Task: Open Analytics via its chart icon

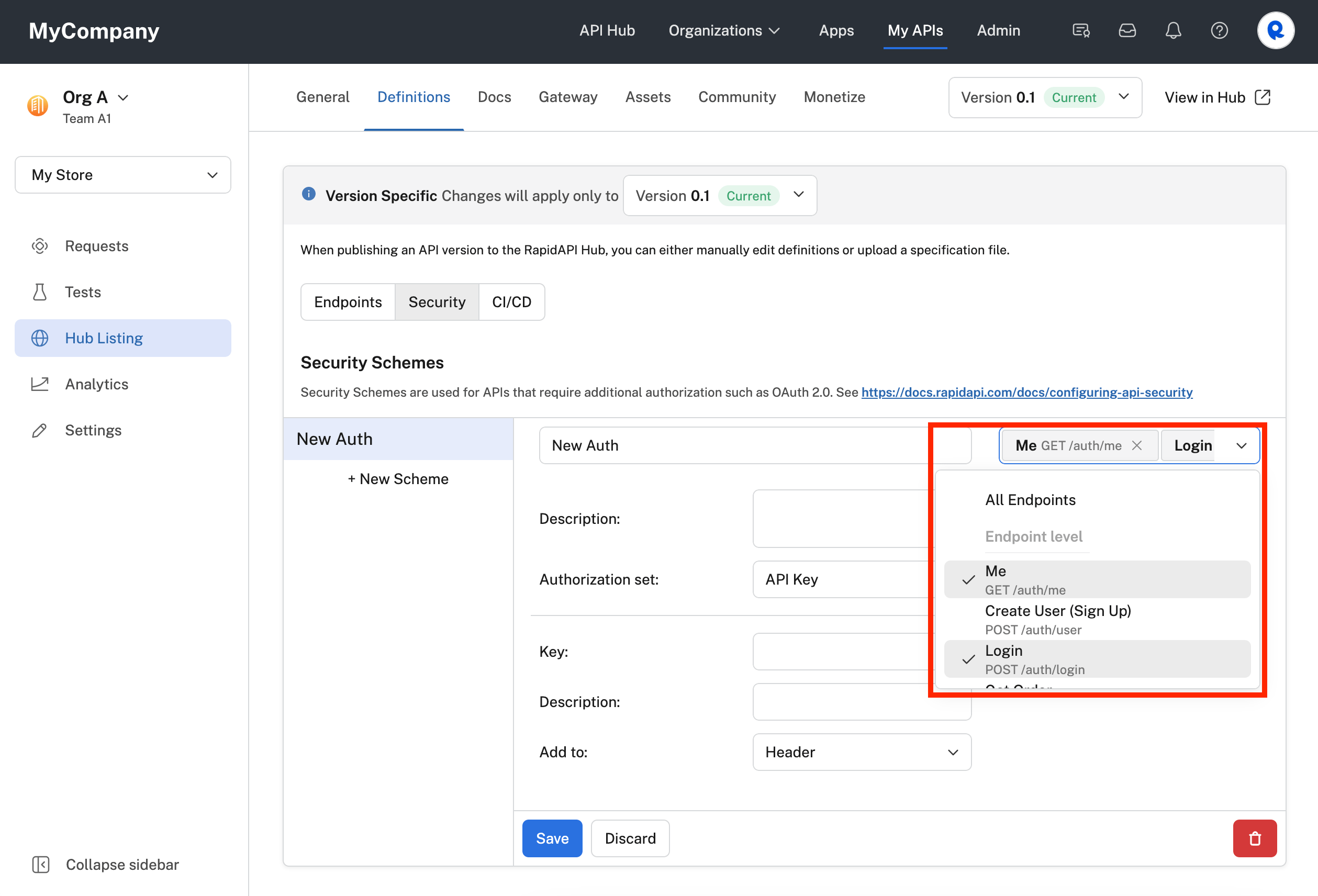Action: click(x=40, y=384)
